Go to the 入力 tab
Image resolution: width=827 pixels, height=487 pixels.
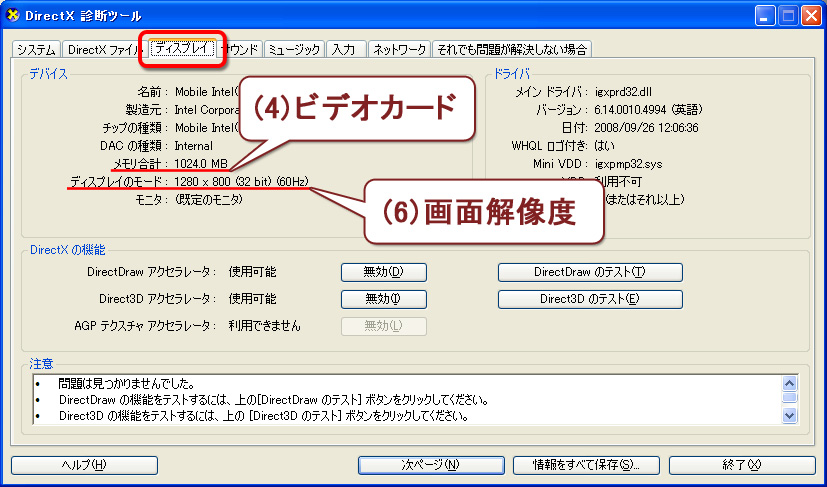point(344,49)
